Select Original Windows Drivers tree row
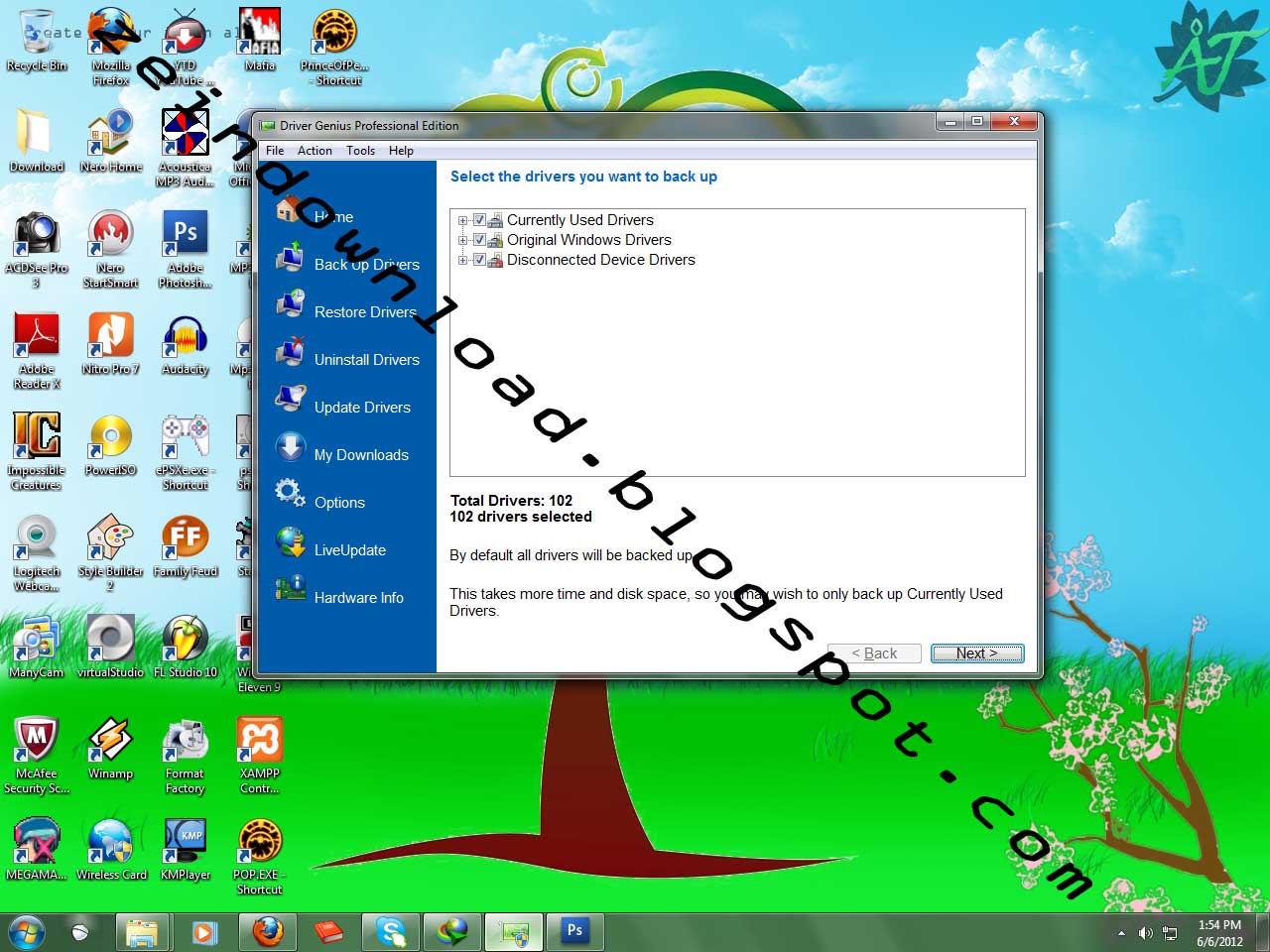 tap(589, 240)
